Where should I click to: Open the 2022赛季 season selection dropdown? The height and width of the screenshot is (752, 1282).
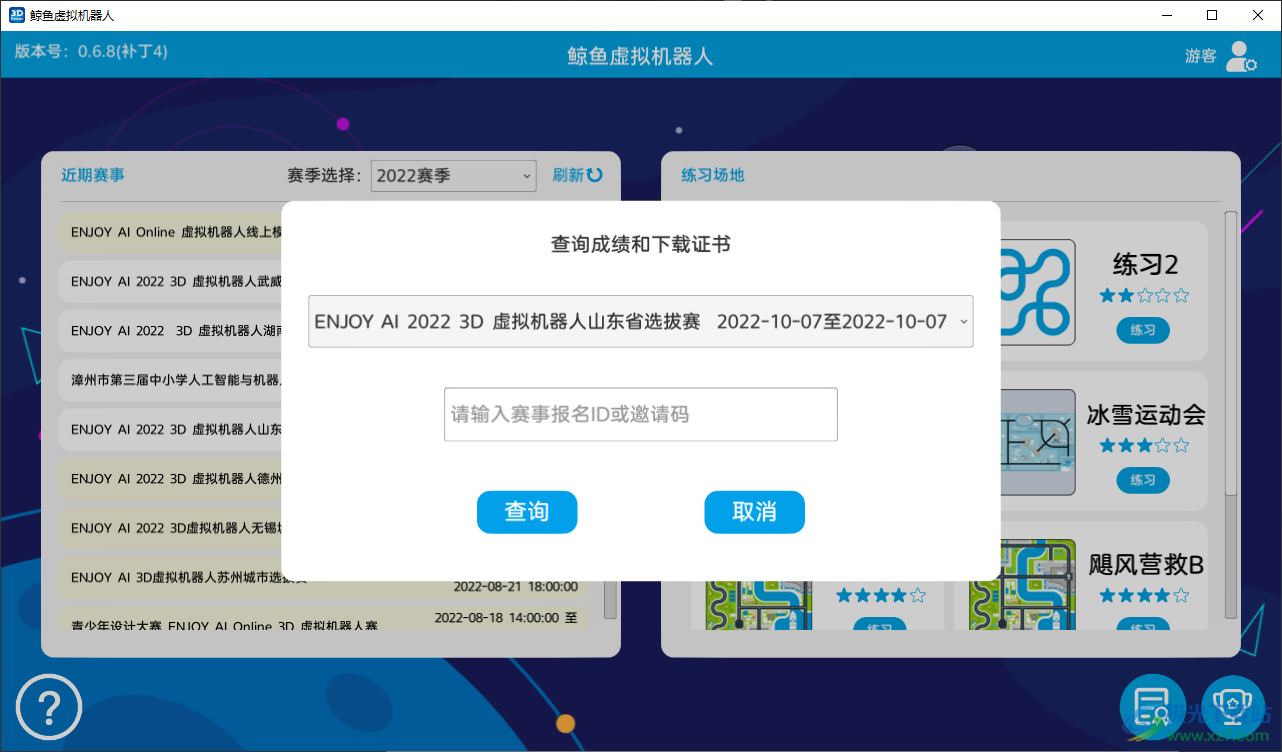coord(454,176)
